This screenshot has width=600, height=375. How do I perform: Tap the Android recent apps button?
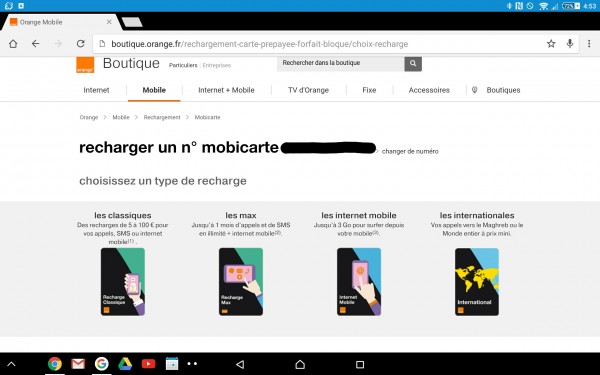360,364
